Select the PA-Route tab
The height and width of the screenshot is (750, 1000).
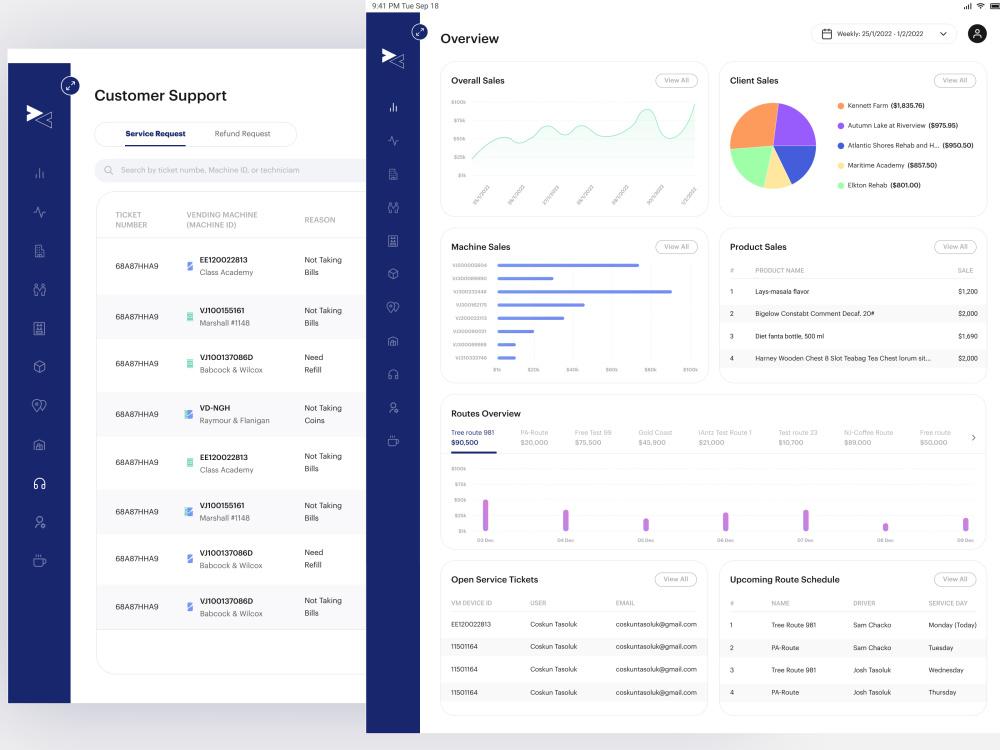tap(534, 438)
